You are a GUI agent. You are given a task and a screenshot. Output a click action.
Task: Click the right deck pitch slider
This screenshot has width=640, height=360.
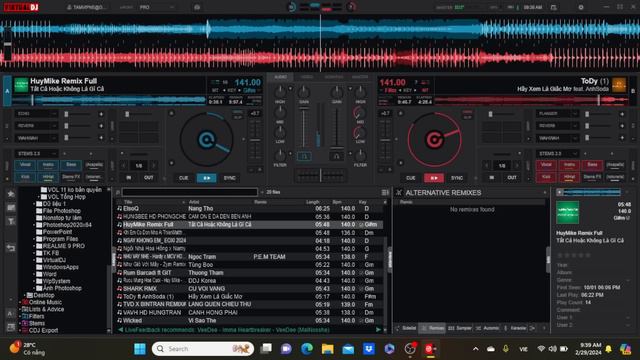(385, 140)
